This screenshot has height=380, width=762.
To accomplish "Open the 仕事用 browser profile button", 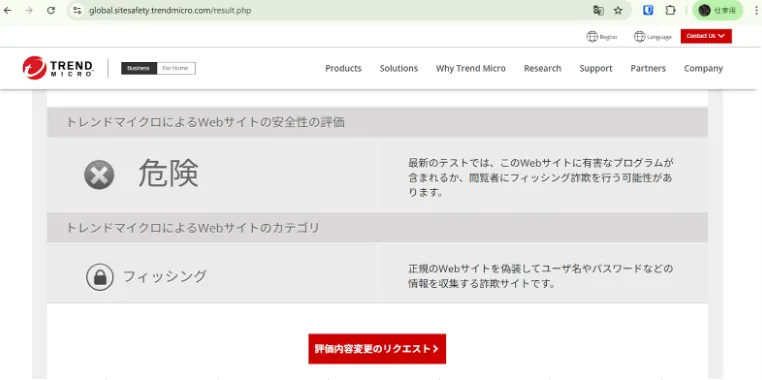I will pos(718,10).
